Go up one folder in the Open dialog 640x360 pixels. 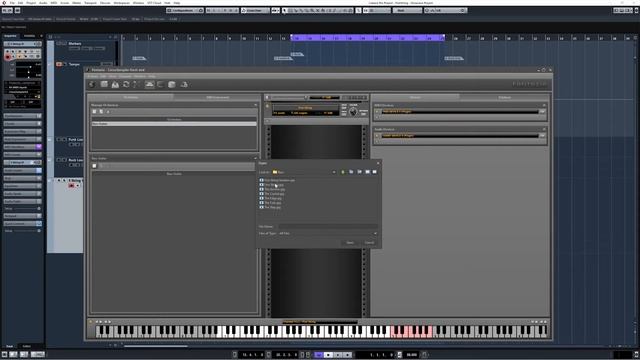click(x=343, y=172)
